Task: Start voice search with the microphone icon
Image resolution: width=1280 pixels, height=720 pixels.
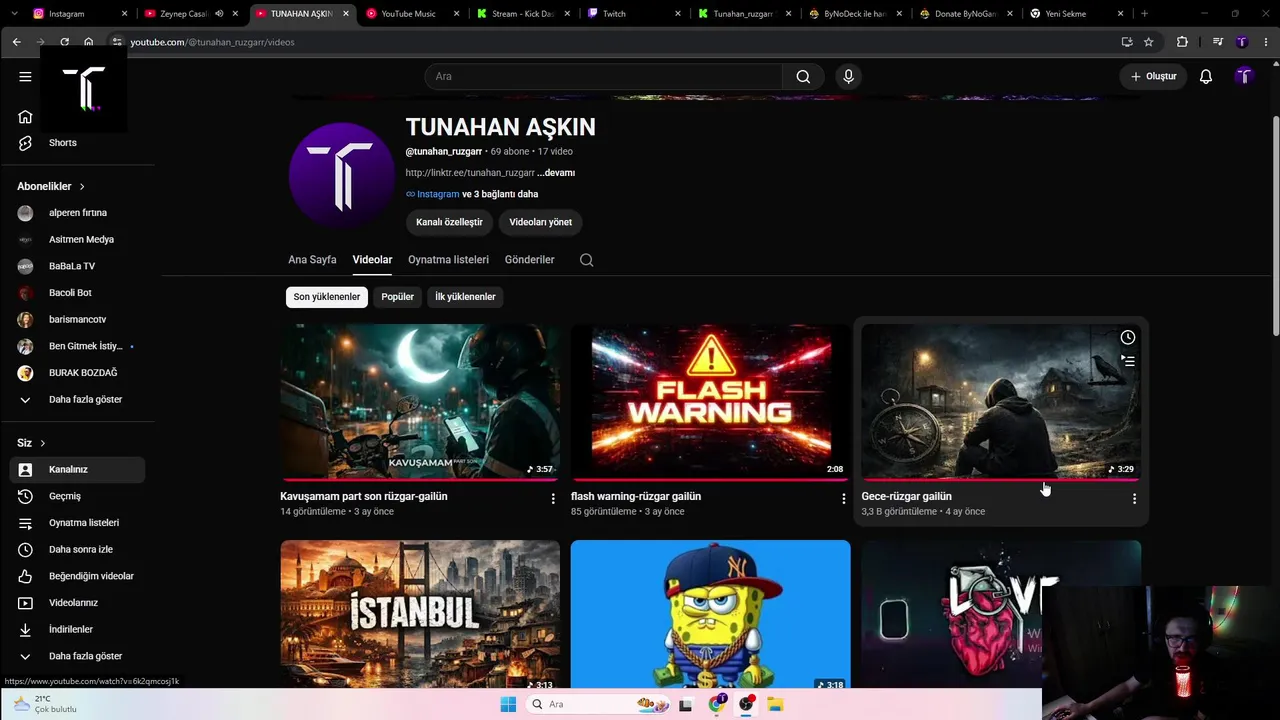Action: pos(848,76)
